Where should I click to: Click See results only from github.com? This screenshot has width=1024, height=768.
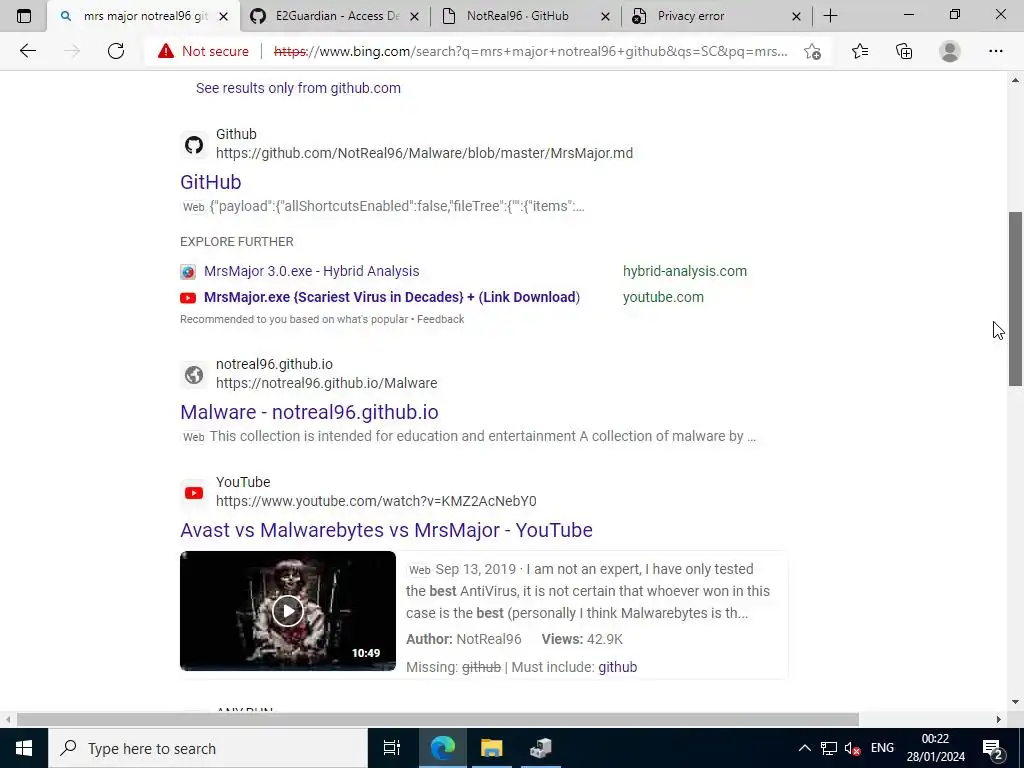pos(298,88)
